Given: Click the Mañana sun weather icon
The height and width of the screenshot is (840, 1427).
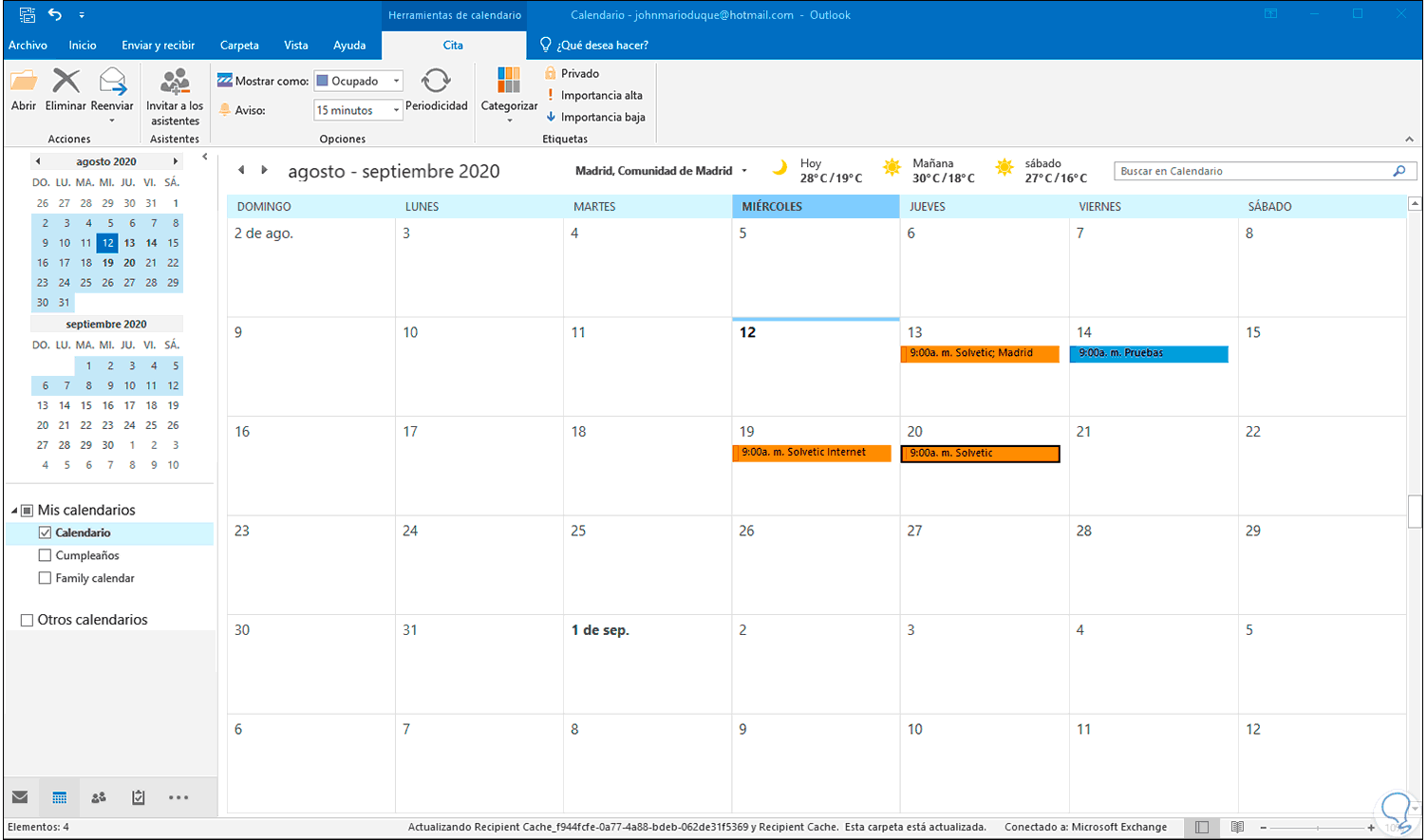Looking at the screenshot, I should (892, 168).
